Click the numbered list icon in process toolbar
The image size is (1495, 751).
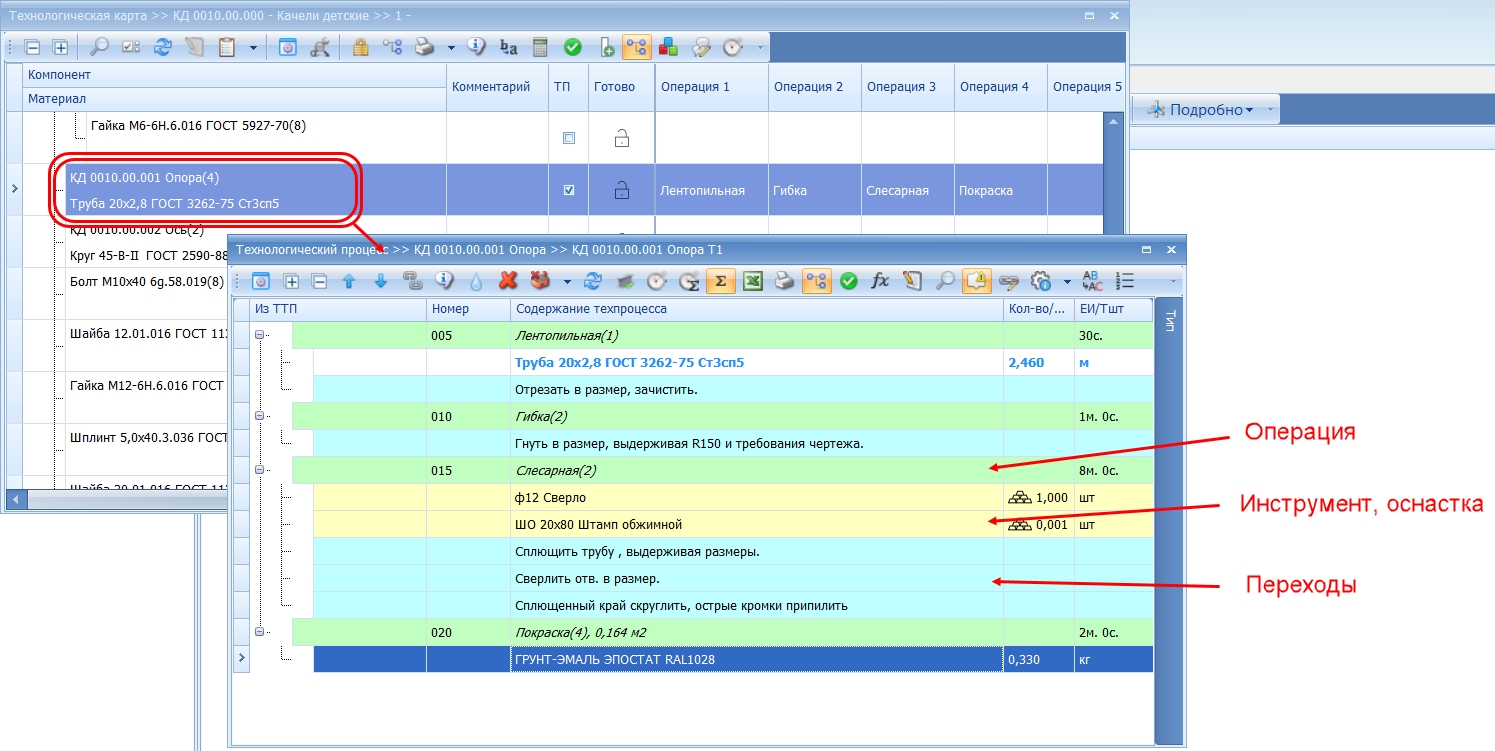[x=1125, y=281]
